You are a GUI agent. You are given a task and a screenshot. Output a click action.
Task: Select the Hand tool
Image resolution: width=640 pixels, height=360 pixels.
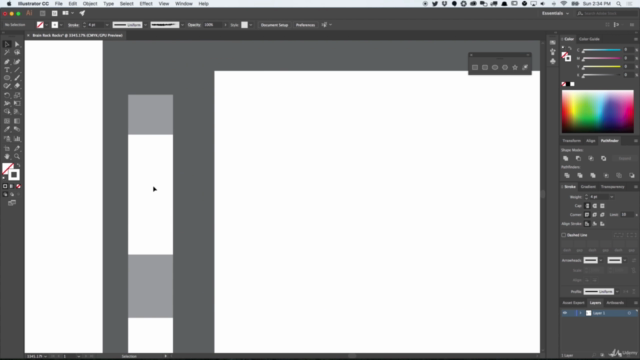pos(7,156)
